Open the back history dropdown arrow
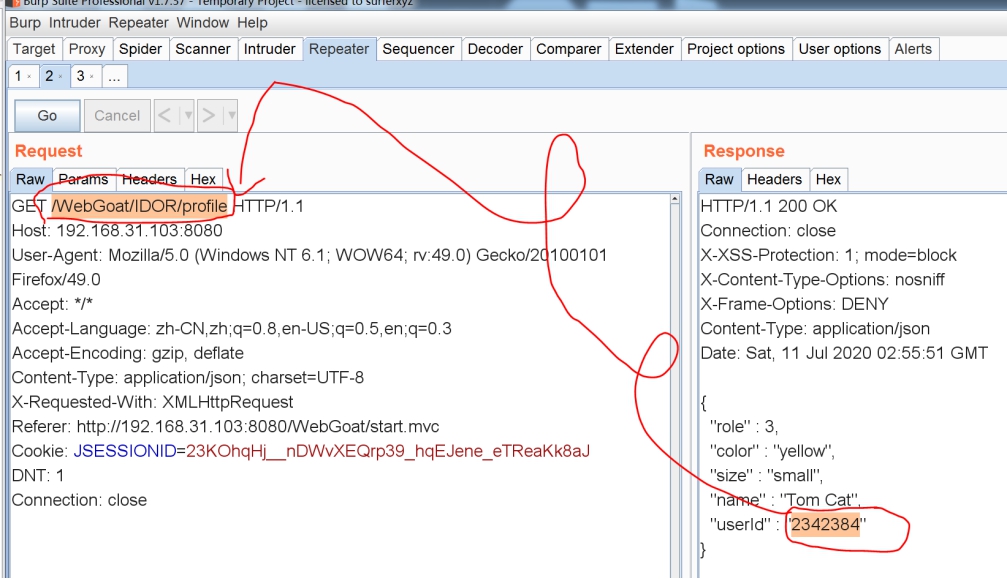The width and height of the screenshot is (1007, 579). (188, 116)
